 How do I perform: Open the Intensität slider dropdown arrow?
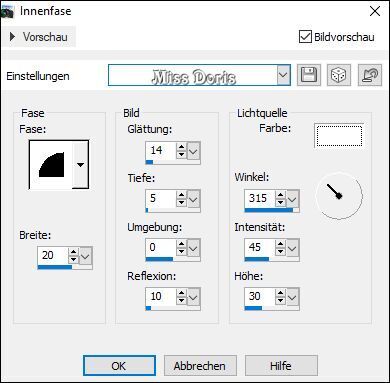[x=292, y=248]
